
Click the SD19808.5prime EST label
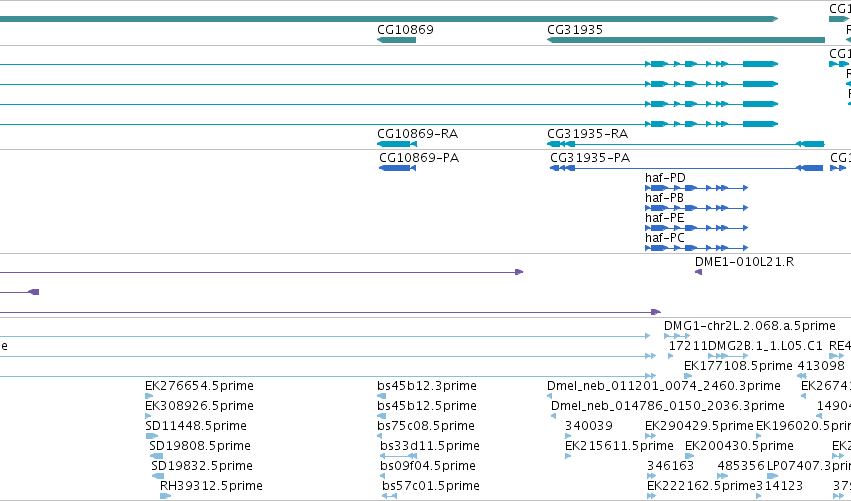tap(200, 446)
